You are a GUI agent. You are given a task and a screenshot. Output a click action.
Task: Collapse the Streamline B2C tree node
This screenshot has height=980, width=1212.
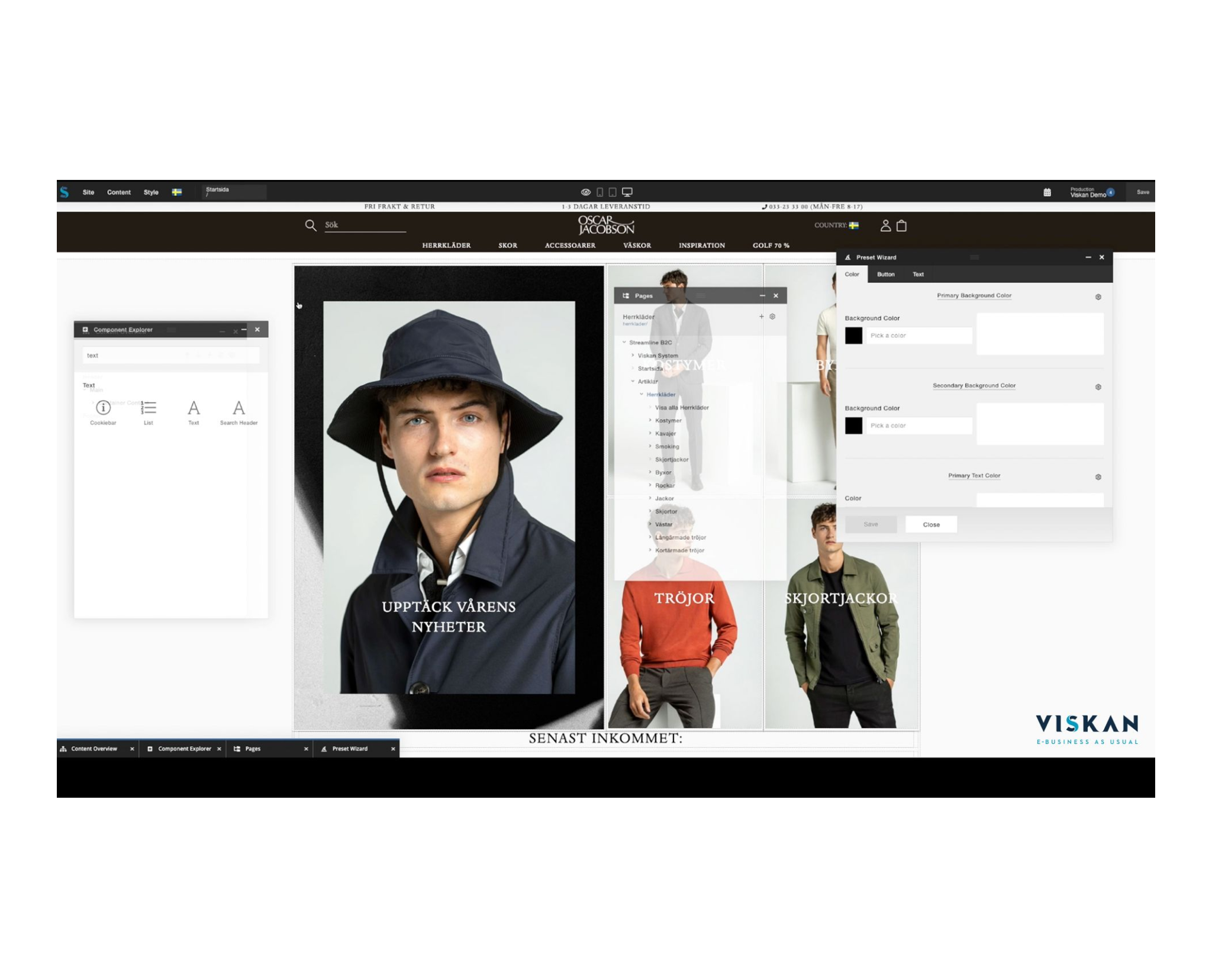624,343
